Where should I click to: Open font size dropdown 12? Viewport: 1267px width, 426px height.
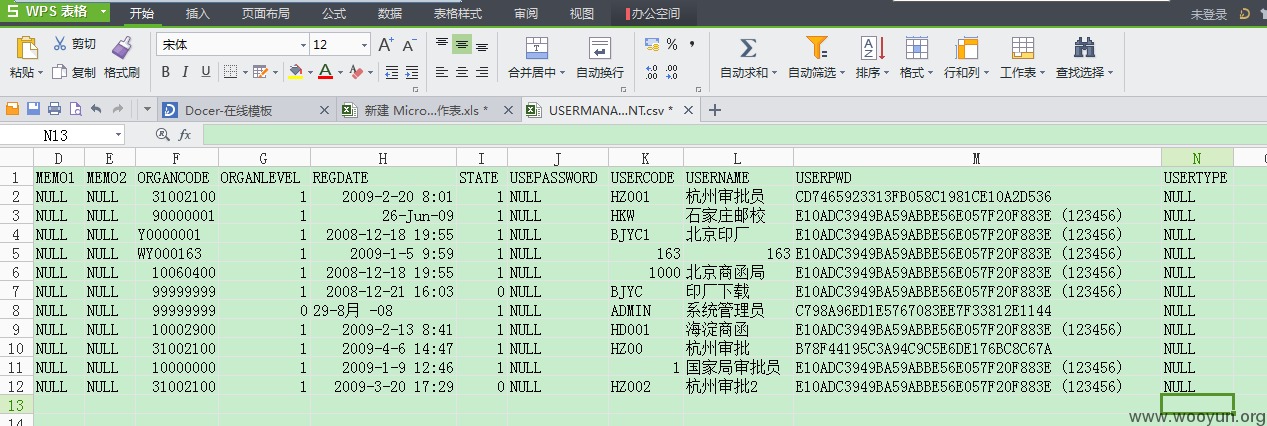coord(365,45)
